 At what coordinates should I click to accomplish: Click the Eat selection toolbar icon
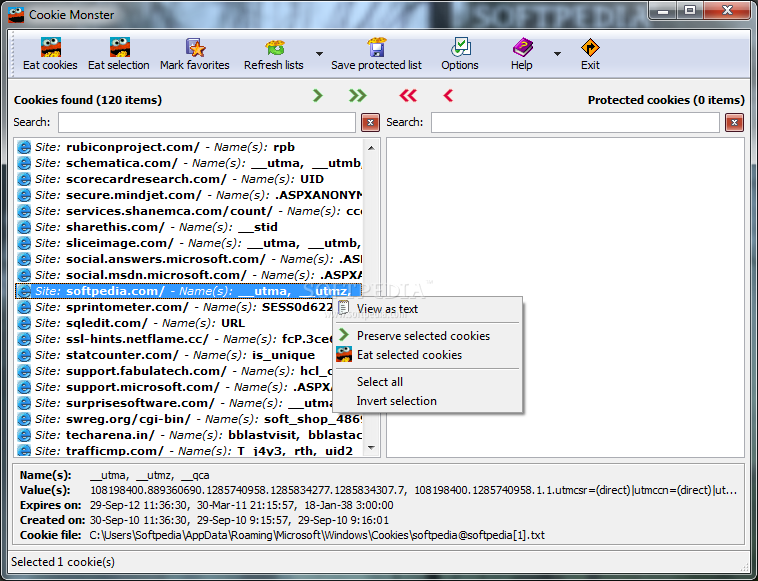point(119,47)
